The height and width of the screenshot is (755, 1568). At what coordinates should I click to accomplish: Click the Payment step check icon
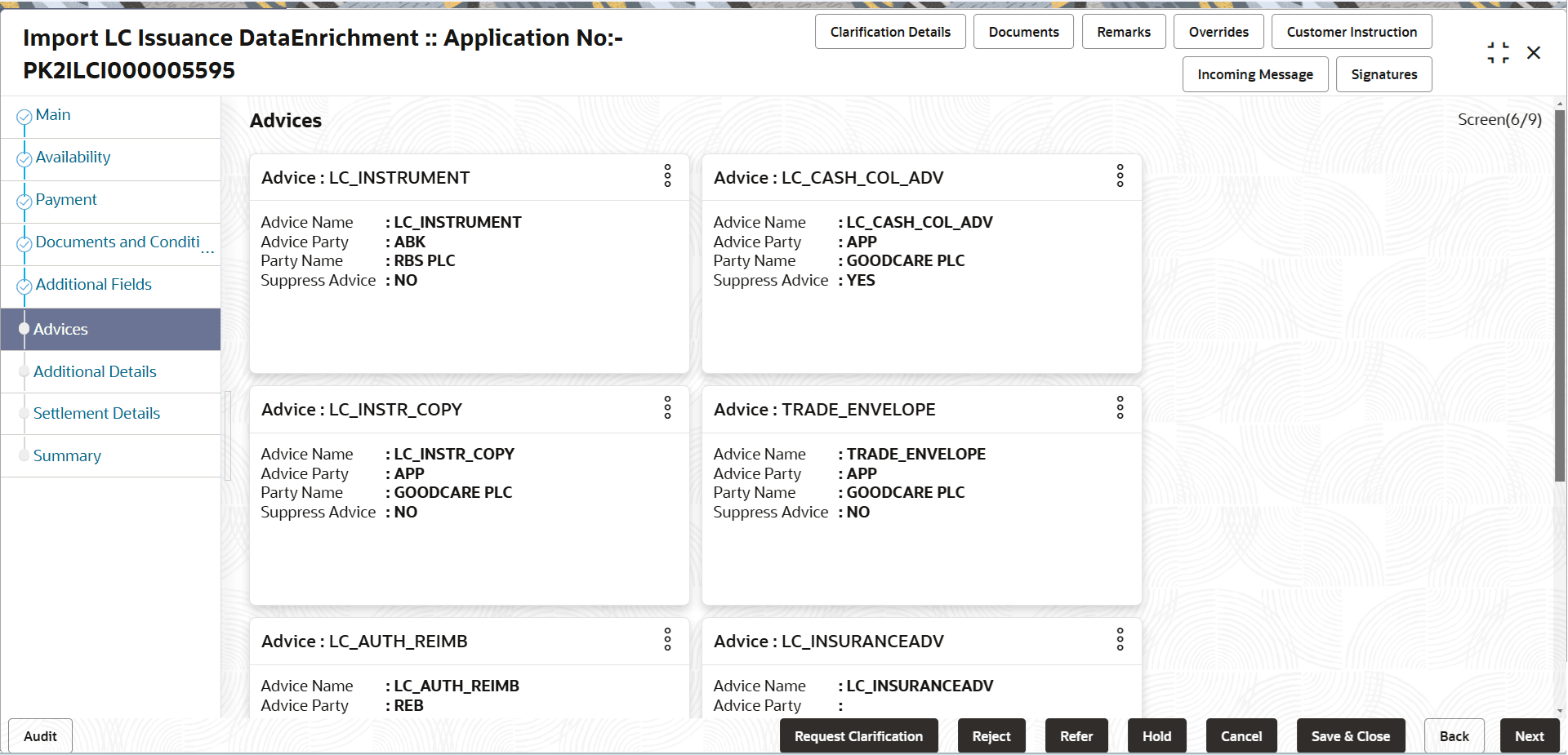coord(24,202)
